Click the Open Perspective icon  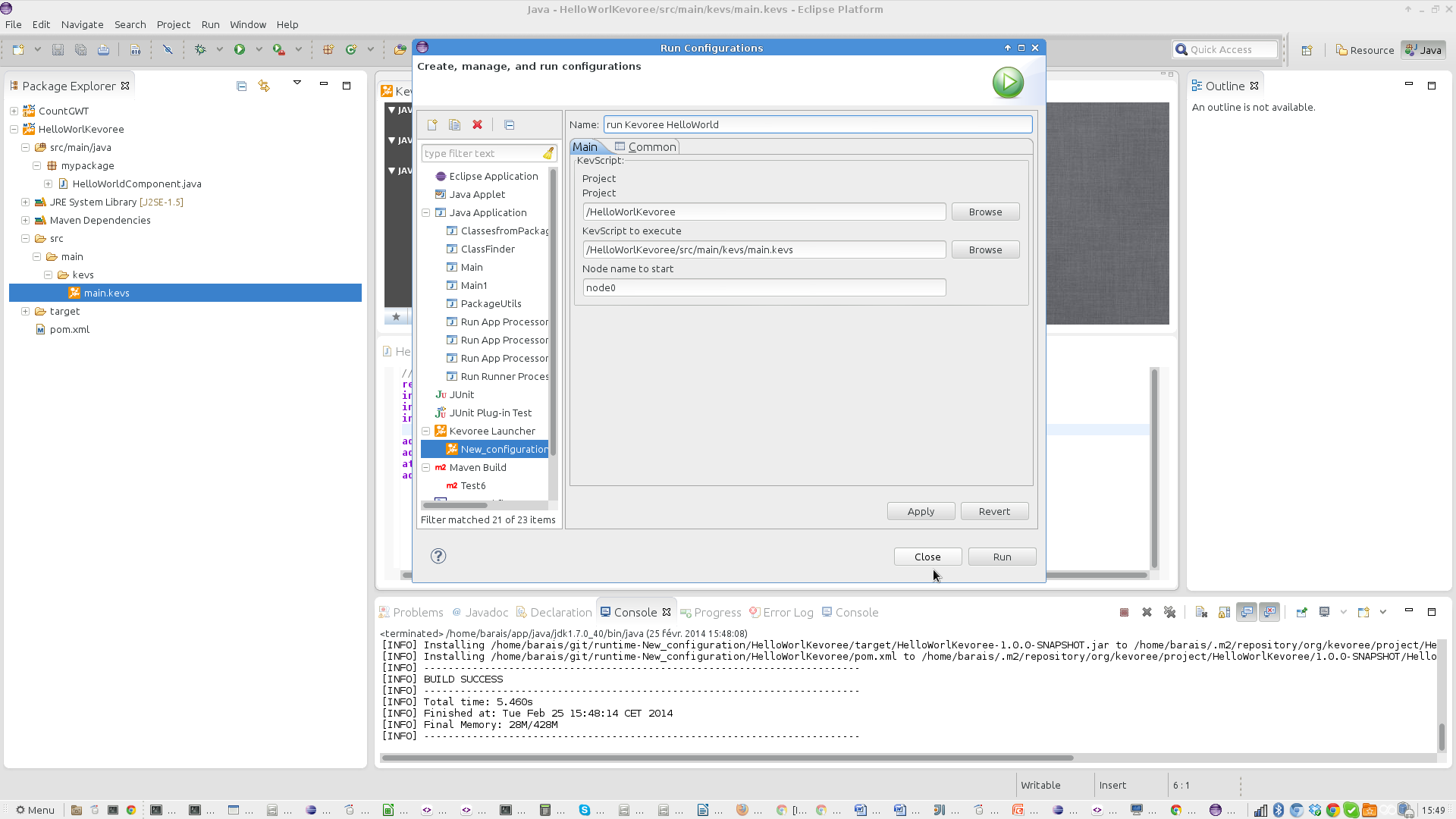pyautogui.click(x=1307, y=50)
